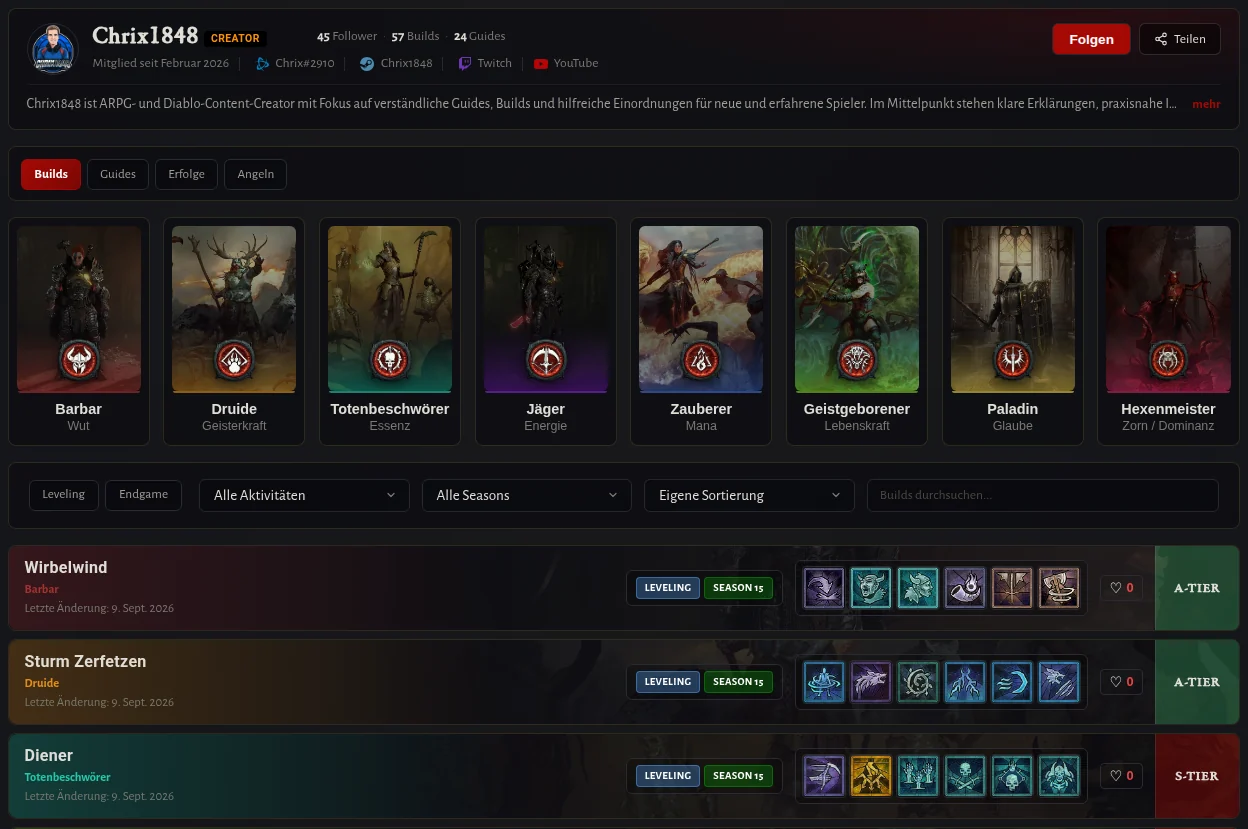Click the orange CREATOR badge

click(235, 38)
